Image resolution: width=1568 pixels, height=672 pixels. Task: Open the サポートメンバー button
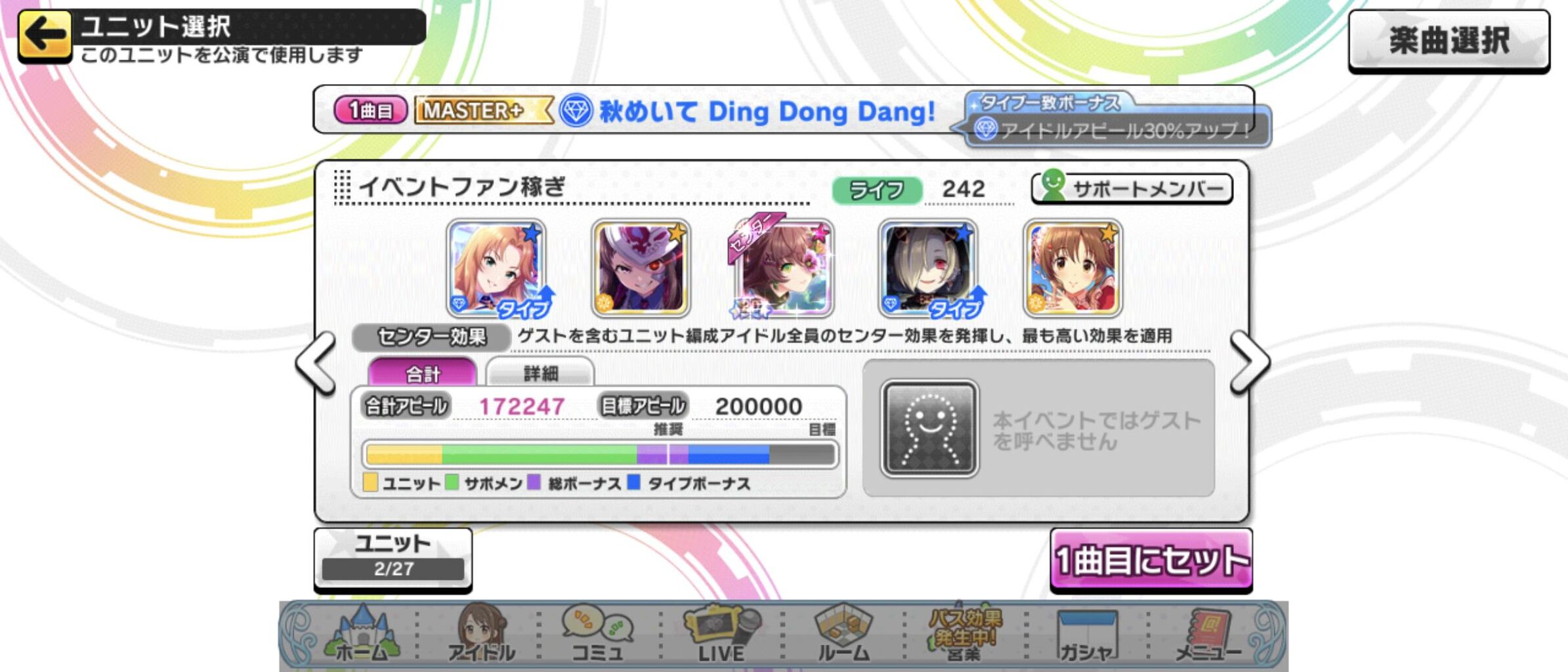pyautogui.click(x=1132, y=188)
